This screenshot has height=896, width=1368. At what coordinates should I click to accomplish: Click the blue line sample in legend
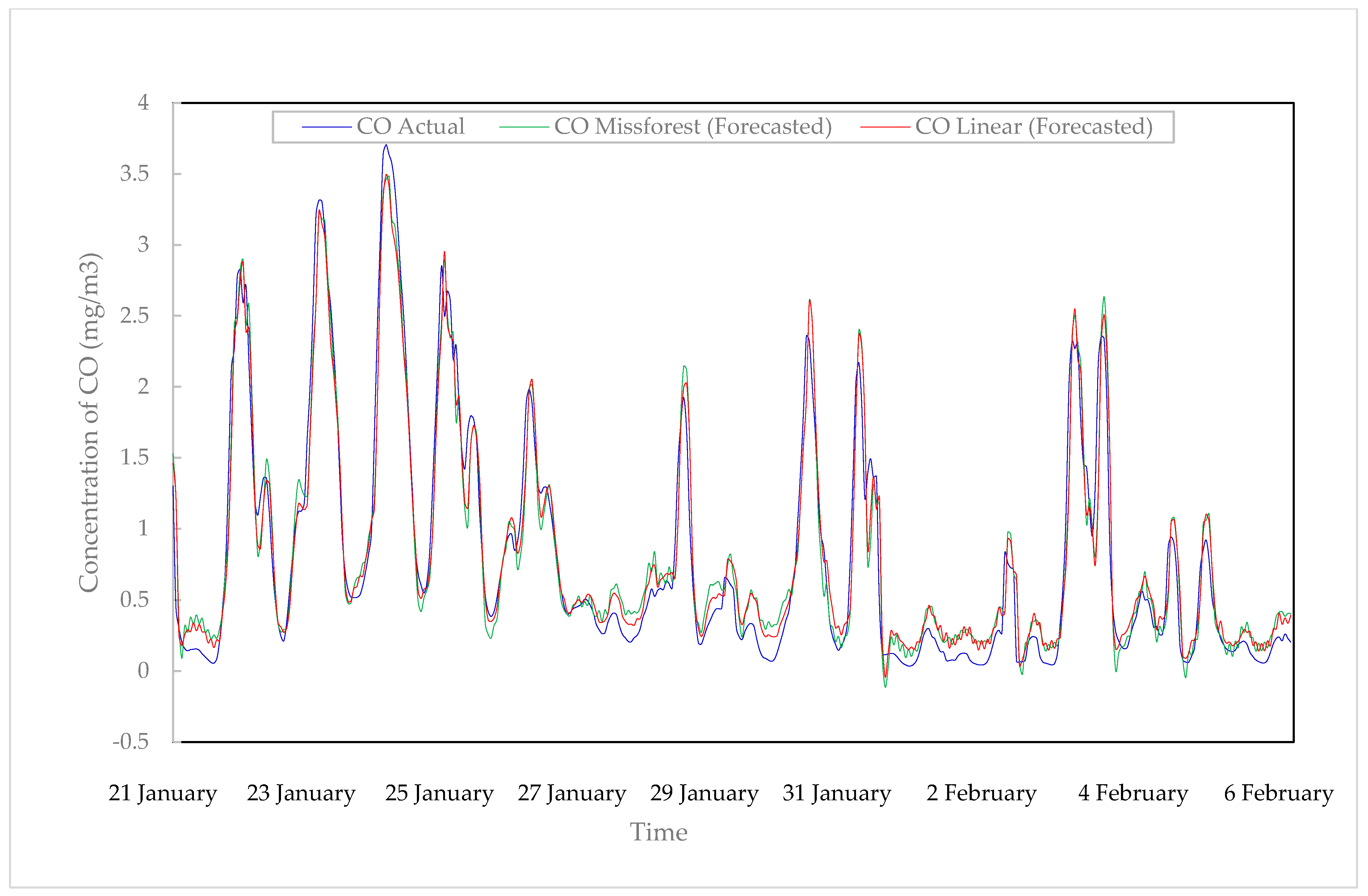(x=326, y=127)
